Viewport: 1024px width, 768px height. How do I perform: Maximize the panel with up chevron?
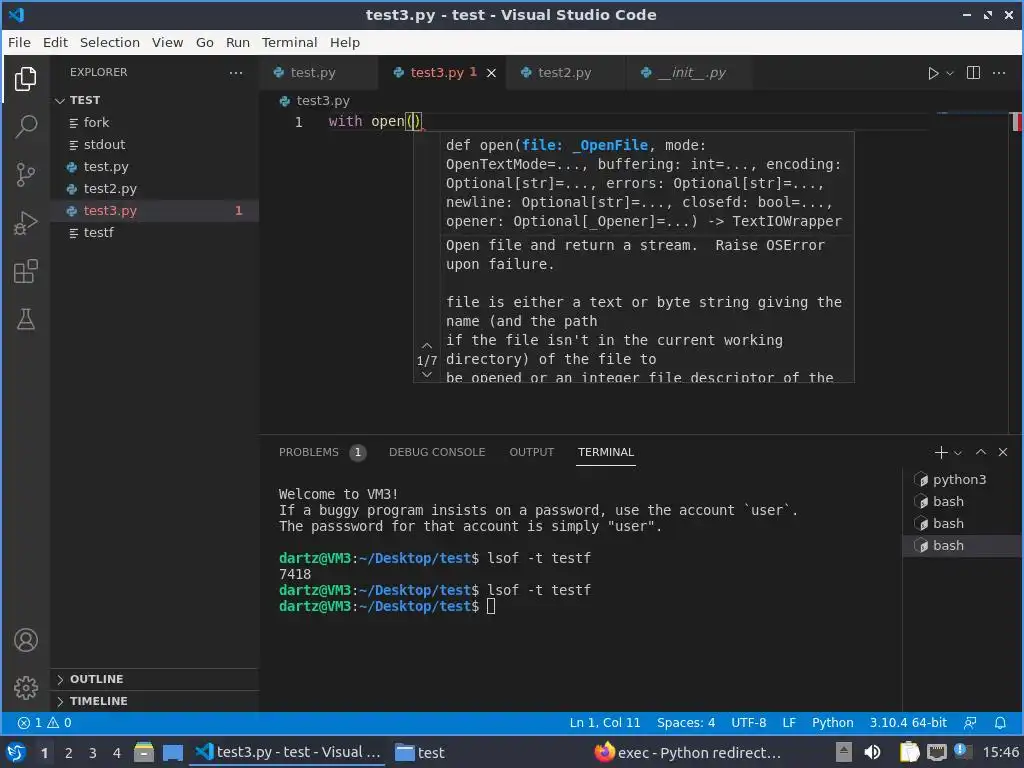[x=981, y=452]
